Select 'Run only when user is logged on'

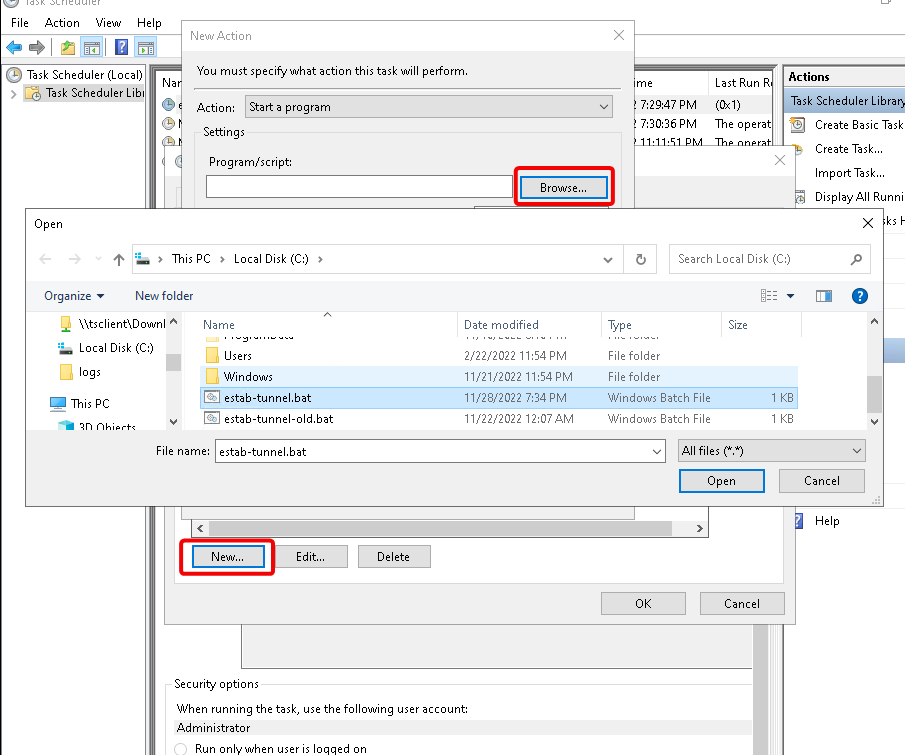[x=181, y=749]
